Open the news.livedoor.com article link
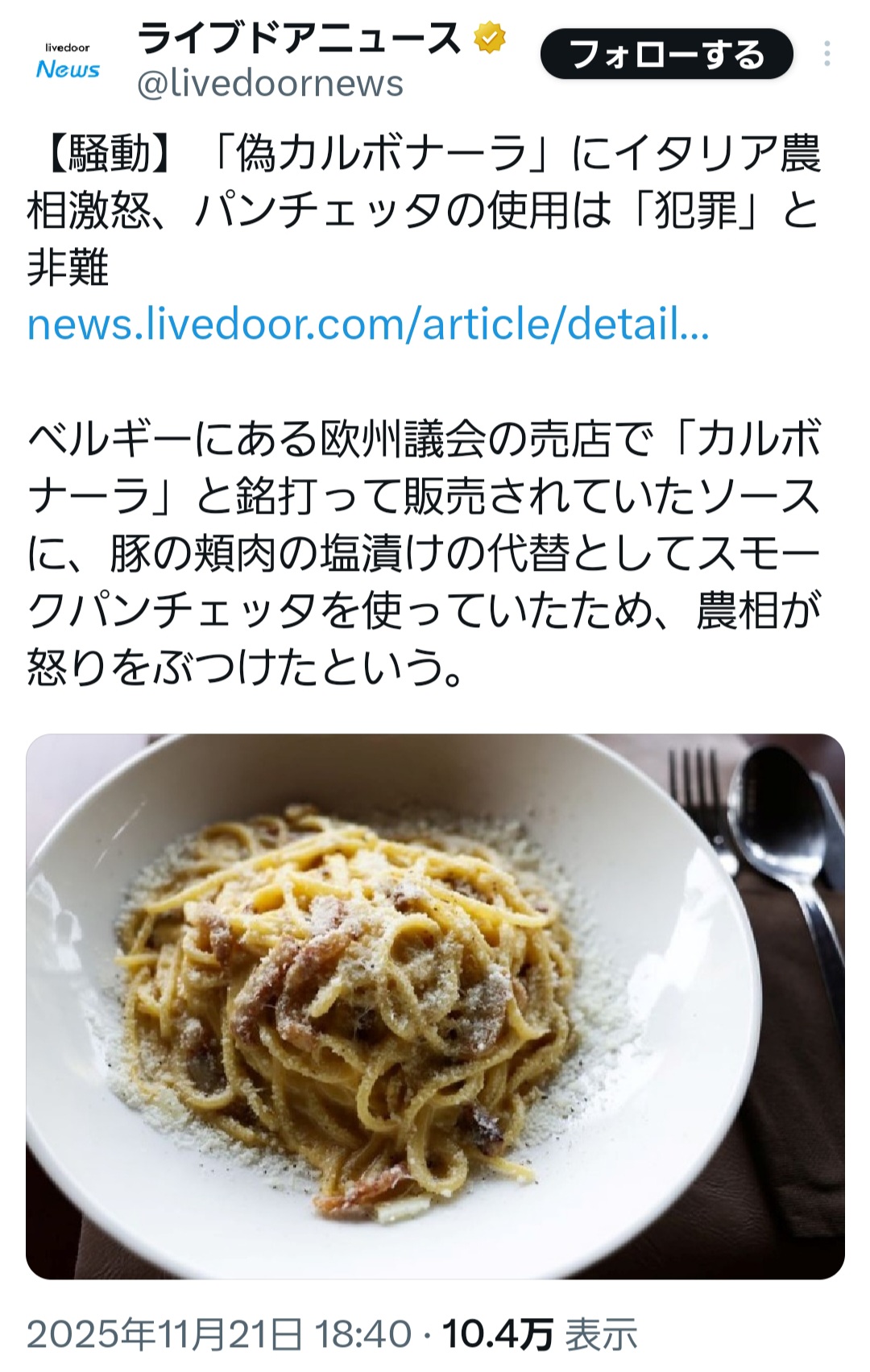 pos(368,324)
